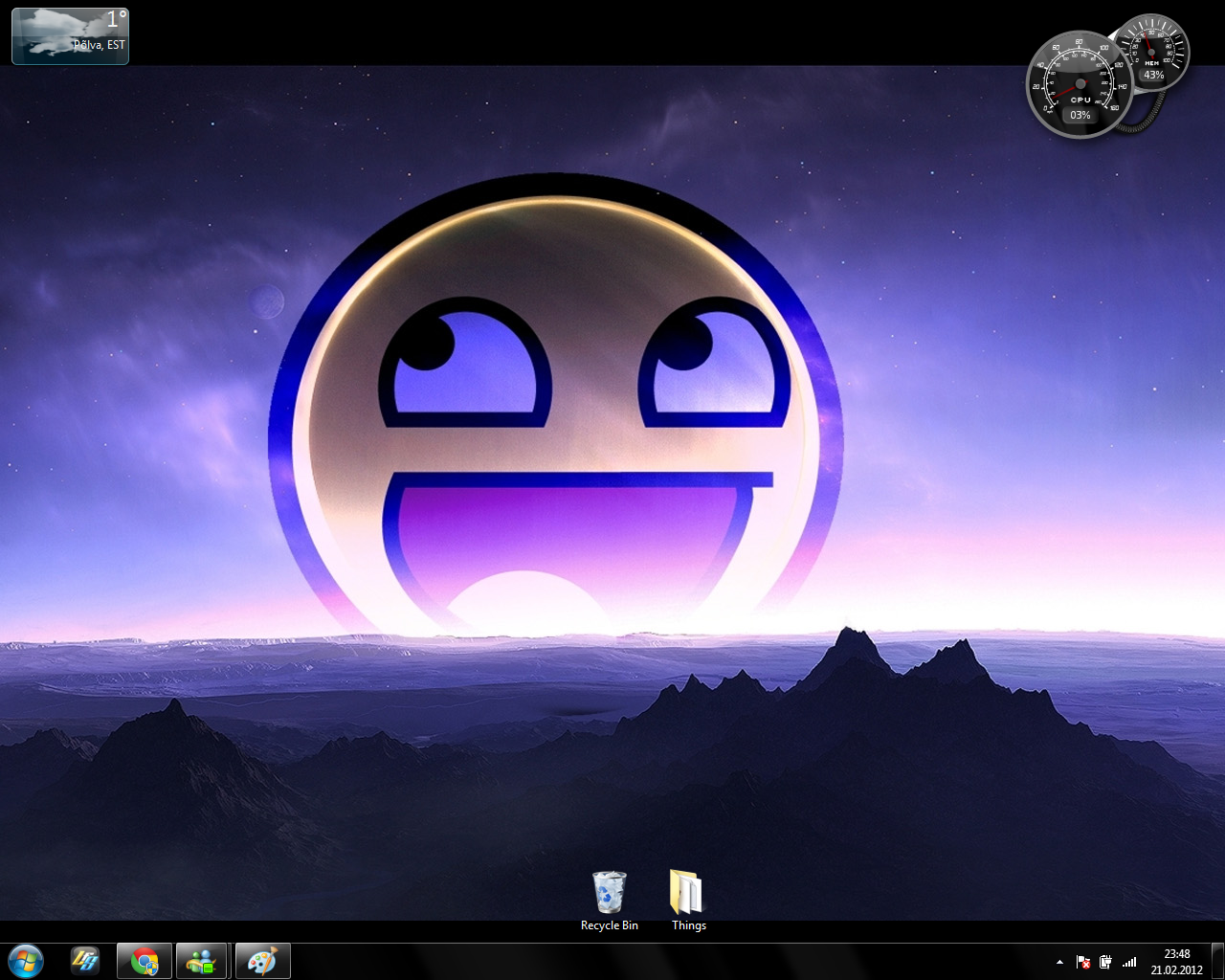Switch to the Paint taskbar button
The image size is (1225, 980).
click(x=262, y=961)
